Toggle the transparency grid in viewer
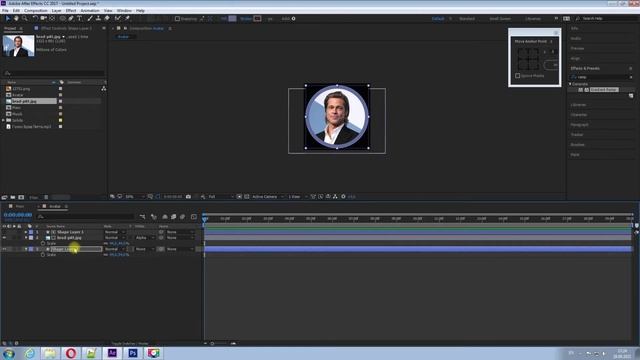The width and height of the screenshot is (640, 360). [x=247, y=197]
